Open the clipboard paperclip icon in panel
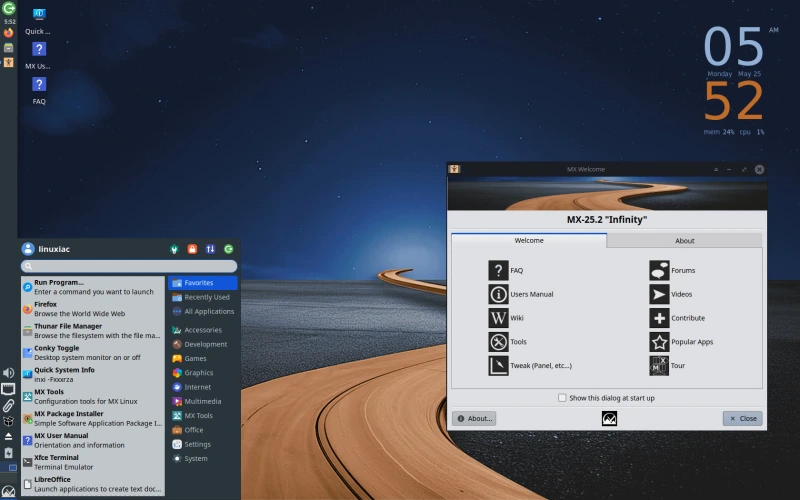This screenshot has width=800, height=500. pos(8,406)
